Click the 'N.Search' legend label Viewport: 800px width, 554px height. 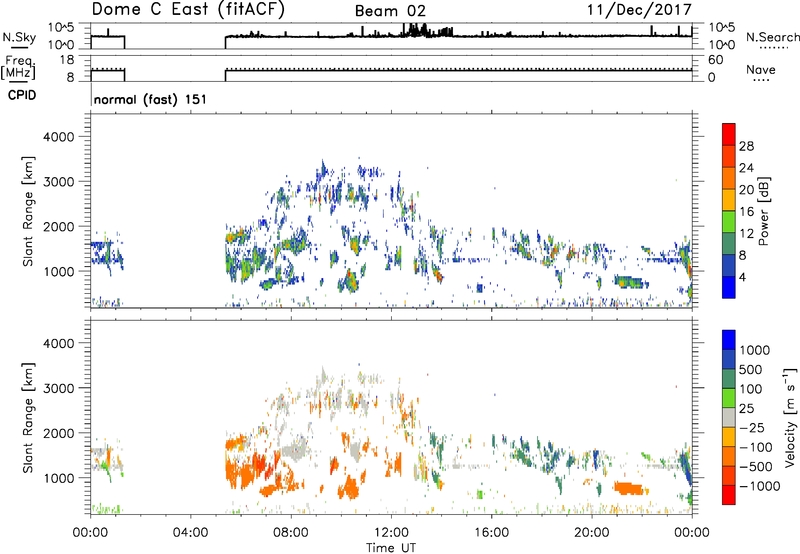coord(772,37)
